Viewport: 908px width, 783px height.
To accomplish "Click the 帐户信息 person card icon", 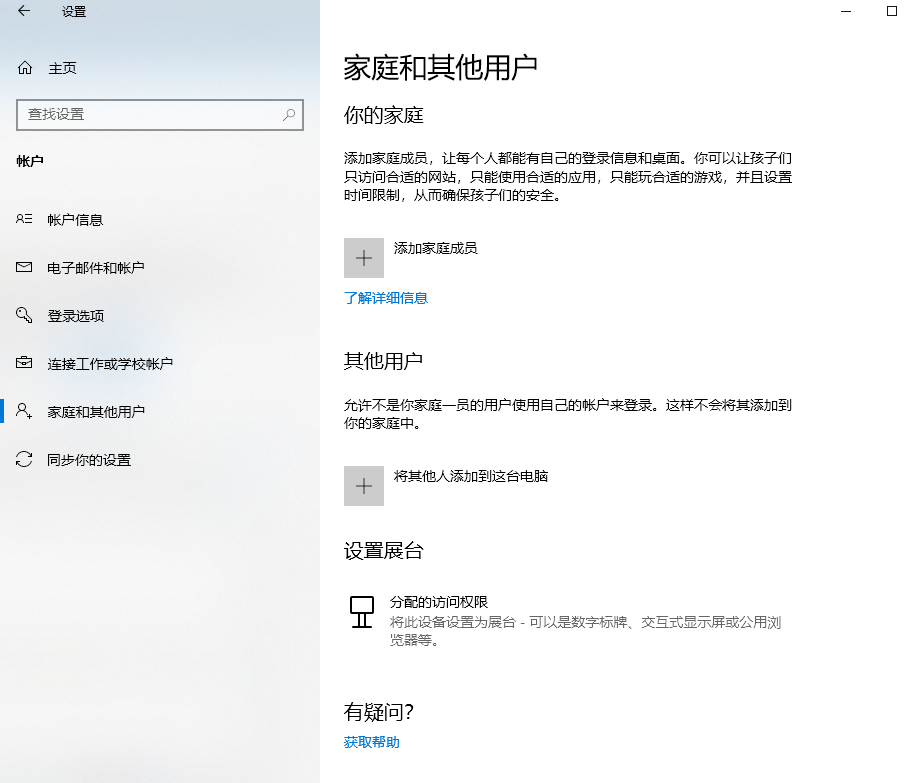I will pyautogui.click(x=25, y=220).
